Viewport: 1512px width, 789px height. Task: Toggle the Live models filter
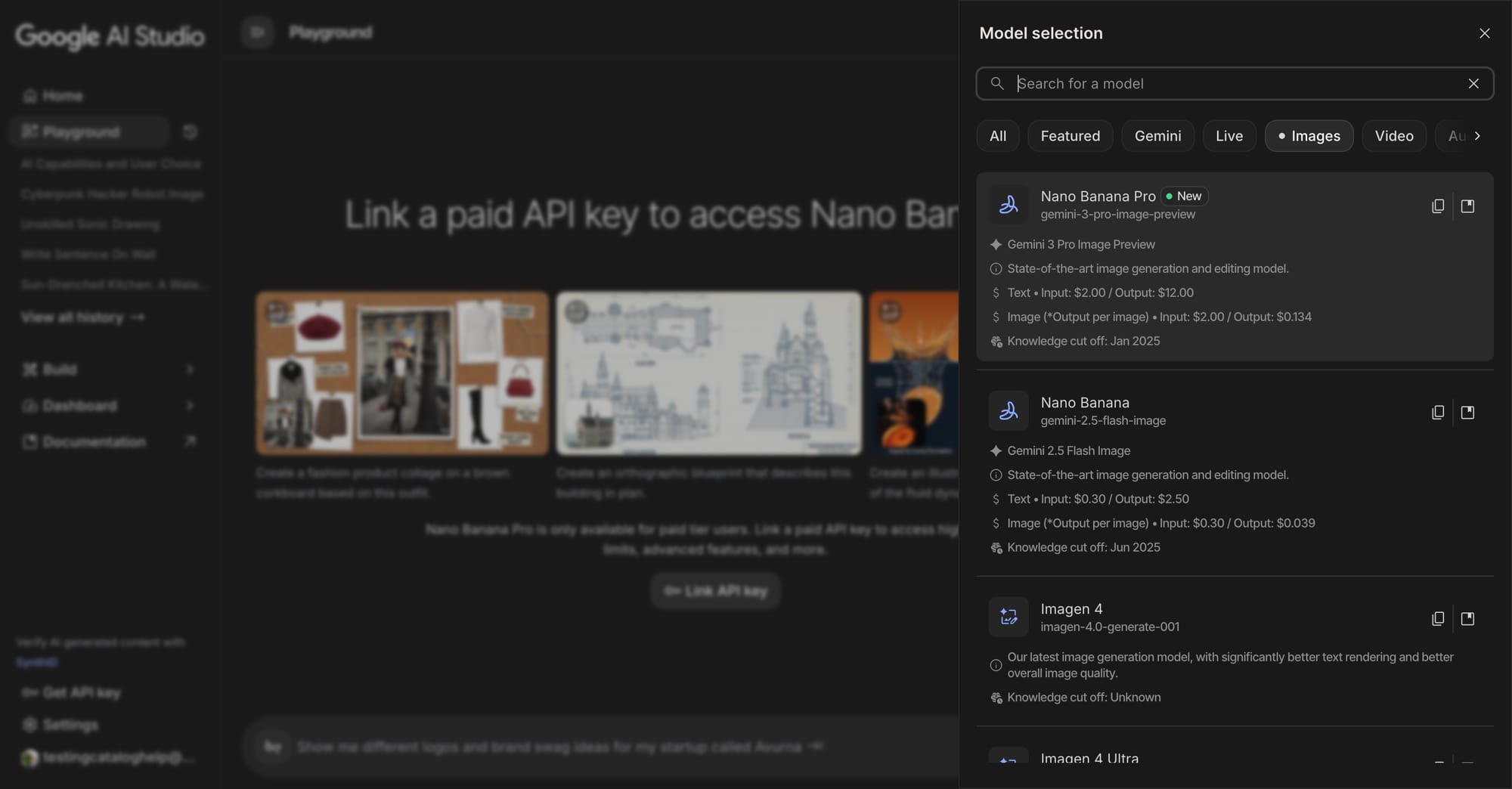tap(1229, 135)
